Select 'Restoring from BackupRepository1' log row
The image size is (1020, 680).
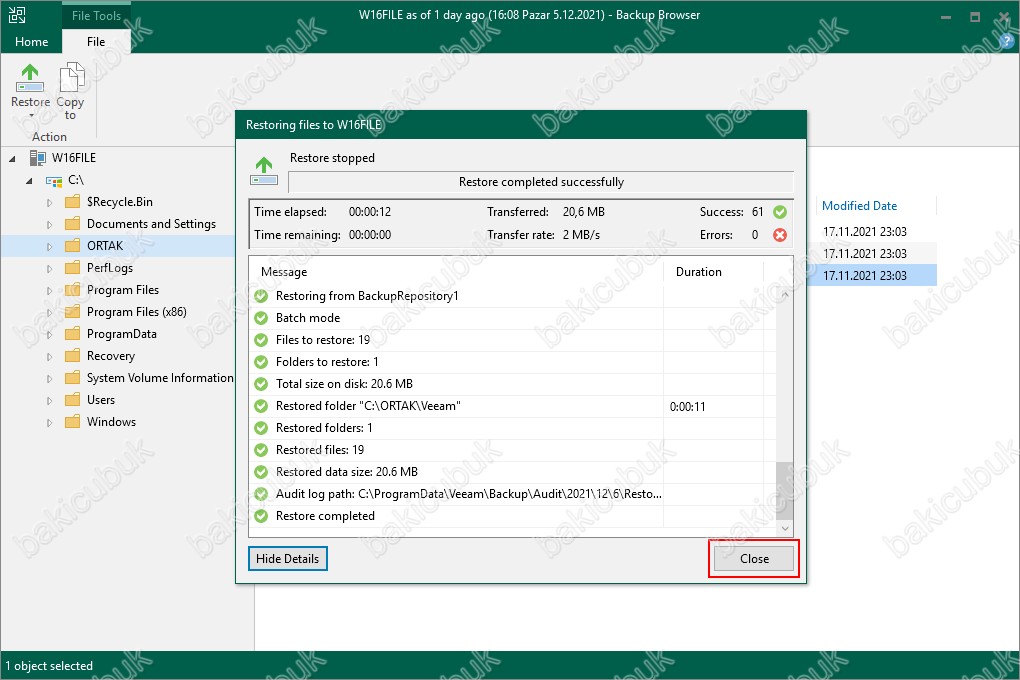point(513,295)
